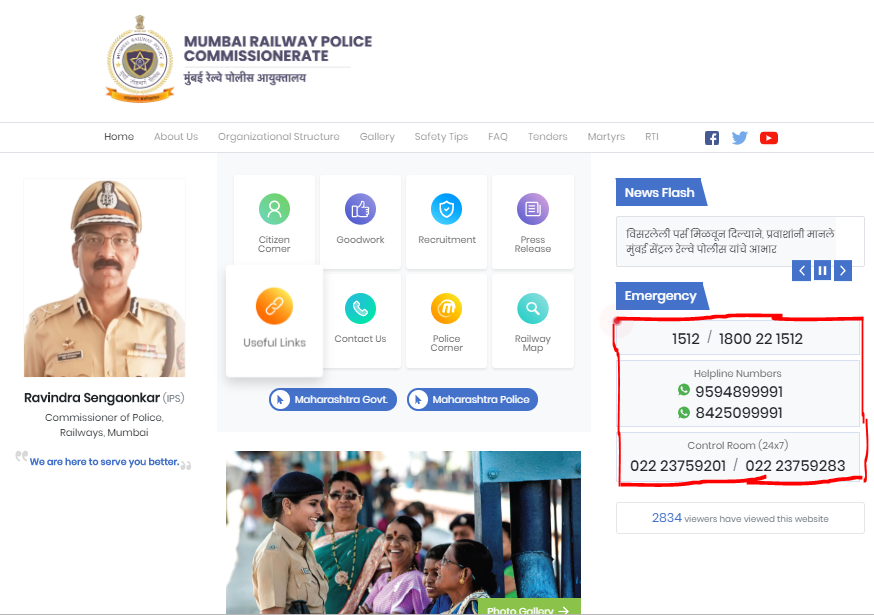Click the women police gallery photo

[x=403, y=532]
